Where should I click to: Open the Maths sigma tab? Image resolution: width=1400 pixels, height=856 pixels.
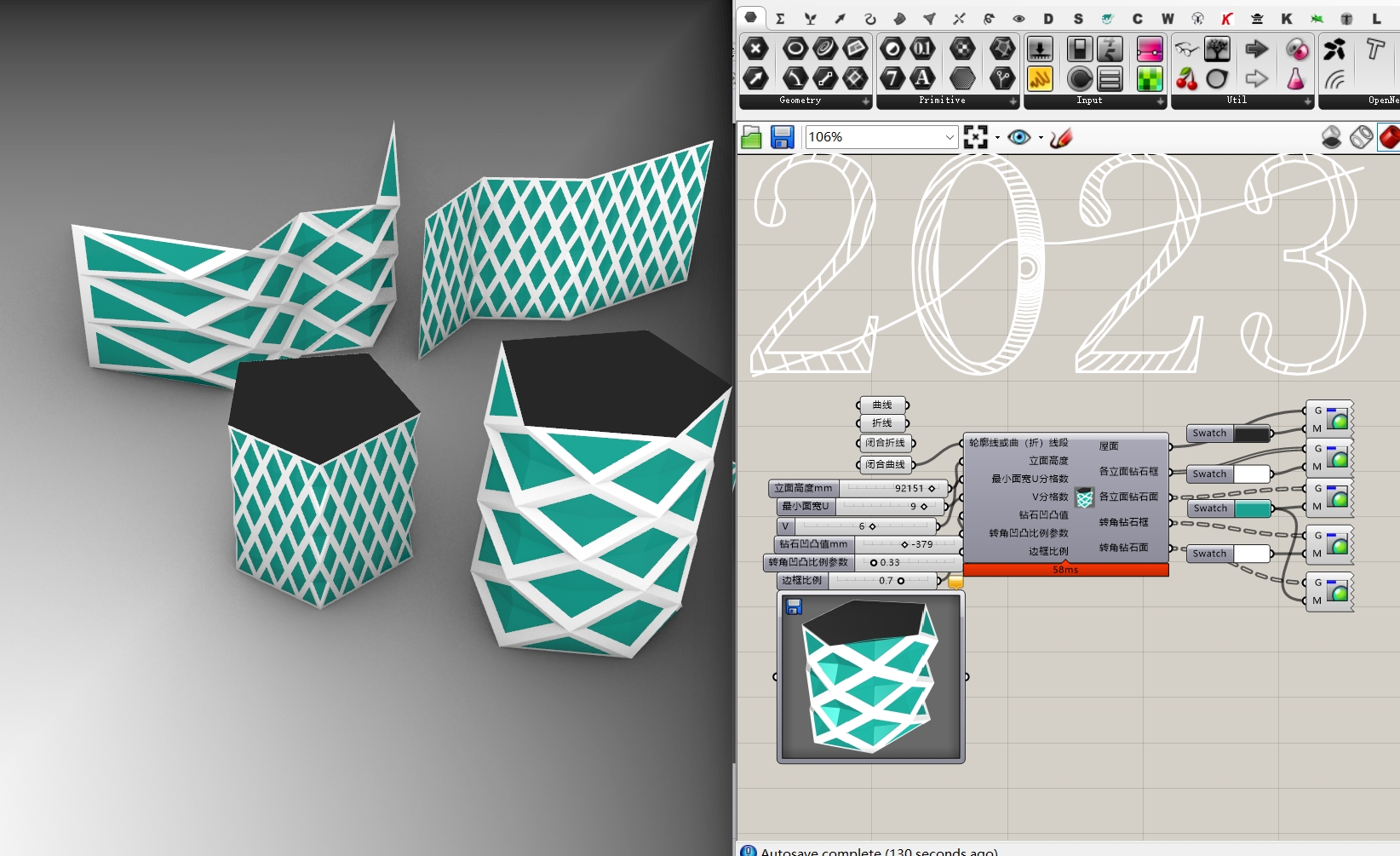pos(780,18)
